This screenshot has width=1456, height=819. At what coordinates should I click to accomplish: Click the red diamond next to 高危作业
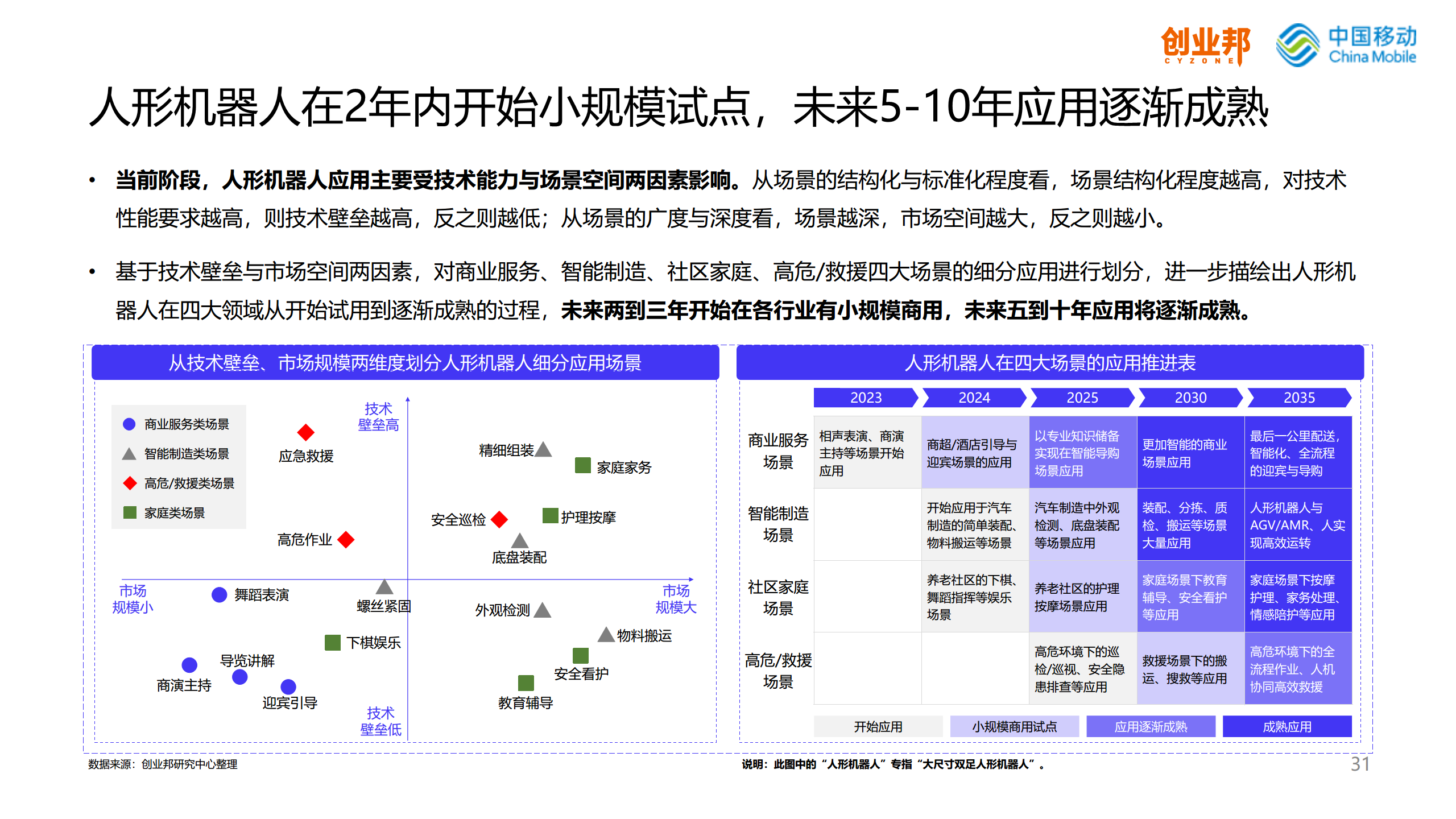pos(346,540)
